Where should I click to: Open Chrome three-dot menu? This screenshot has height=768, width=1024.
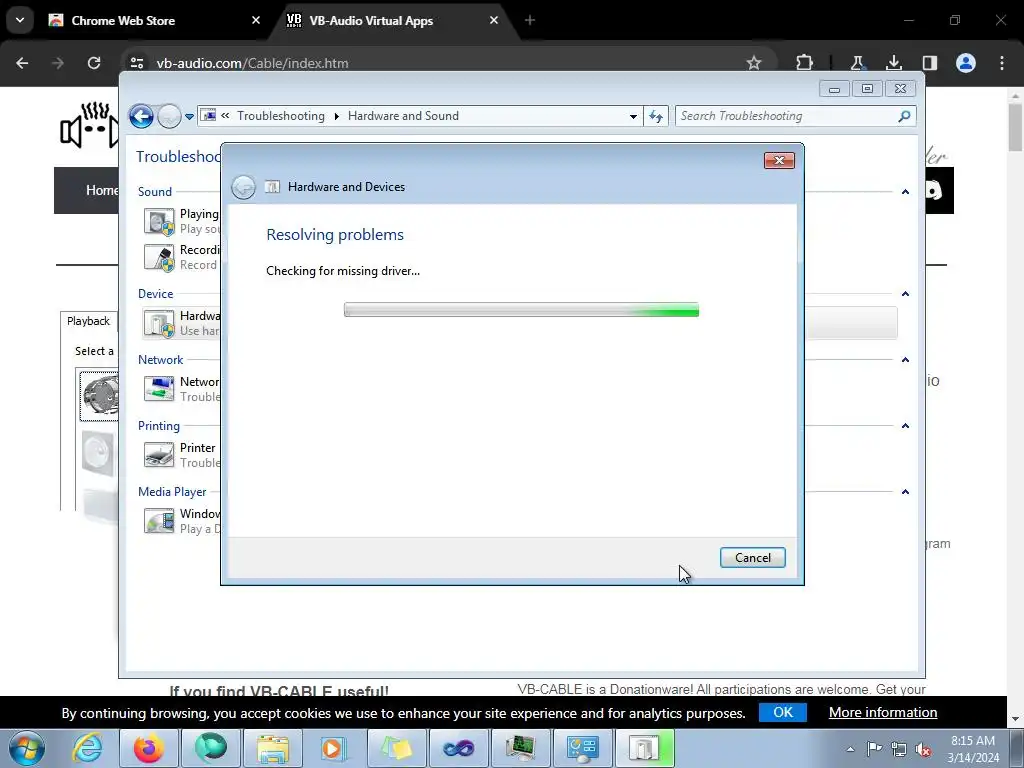click(1002, 63)
